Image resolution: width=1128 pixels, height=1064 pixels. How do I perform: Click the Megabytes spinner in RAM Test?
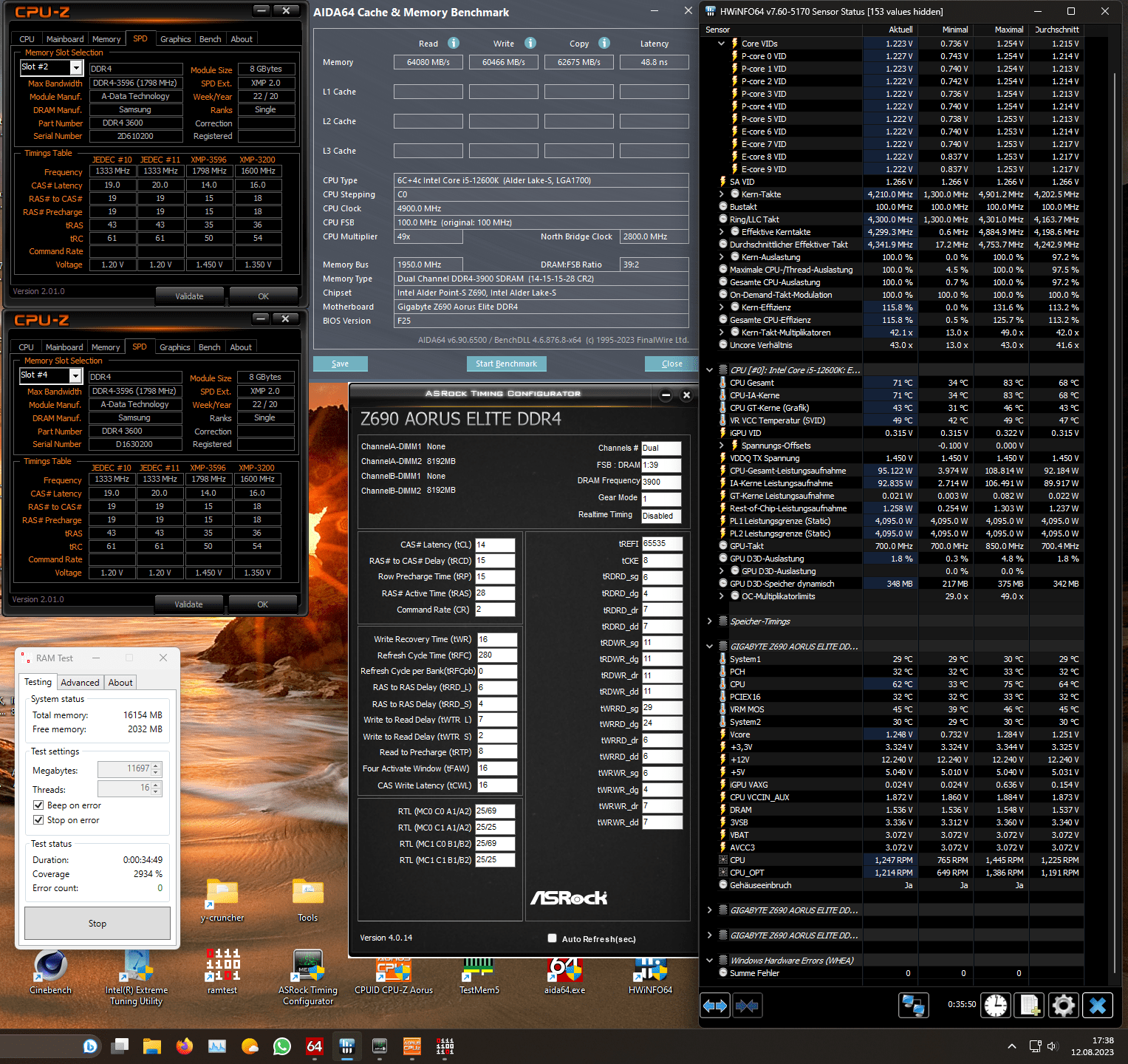click(x=156, y=769)
